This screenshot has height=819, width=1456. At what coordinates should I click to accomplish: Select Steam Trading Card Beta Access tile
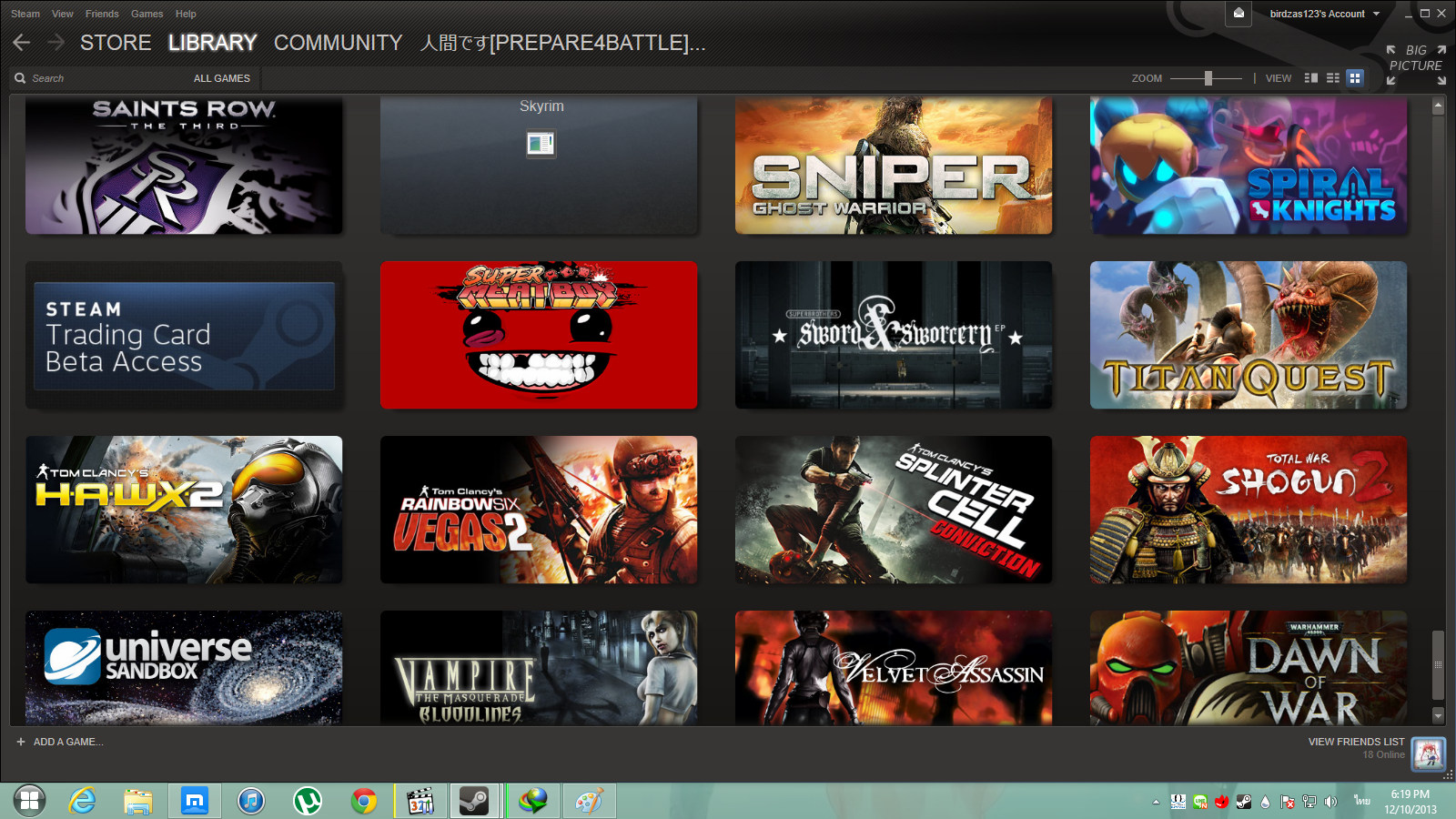coord(184,335)
